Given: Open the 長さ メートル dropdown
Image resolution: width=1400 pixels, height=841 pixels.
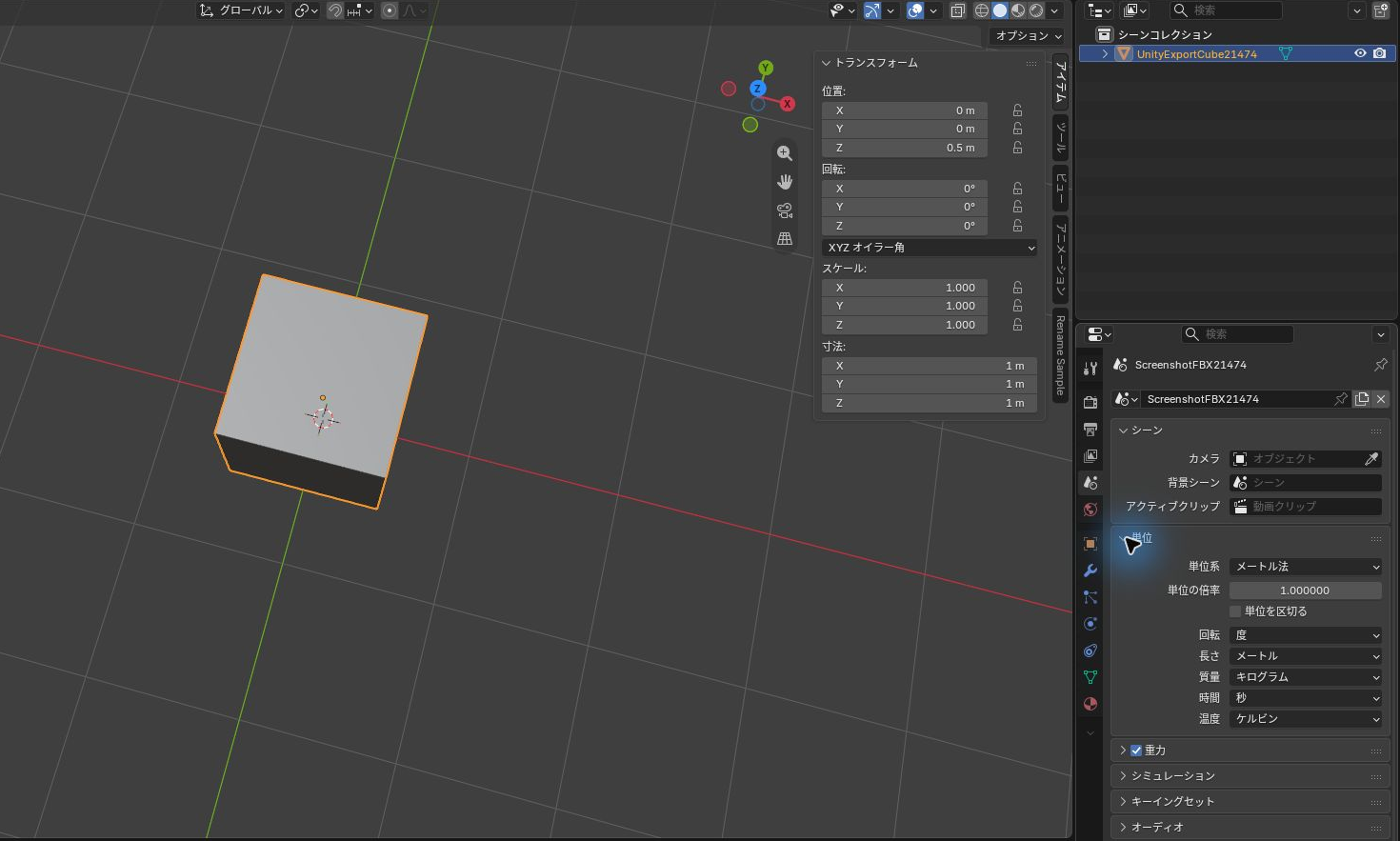Looking at the screenshot, I should [x=1306, y=656].
